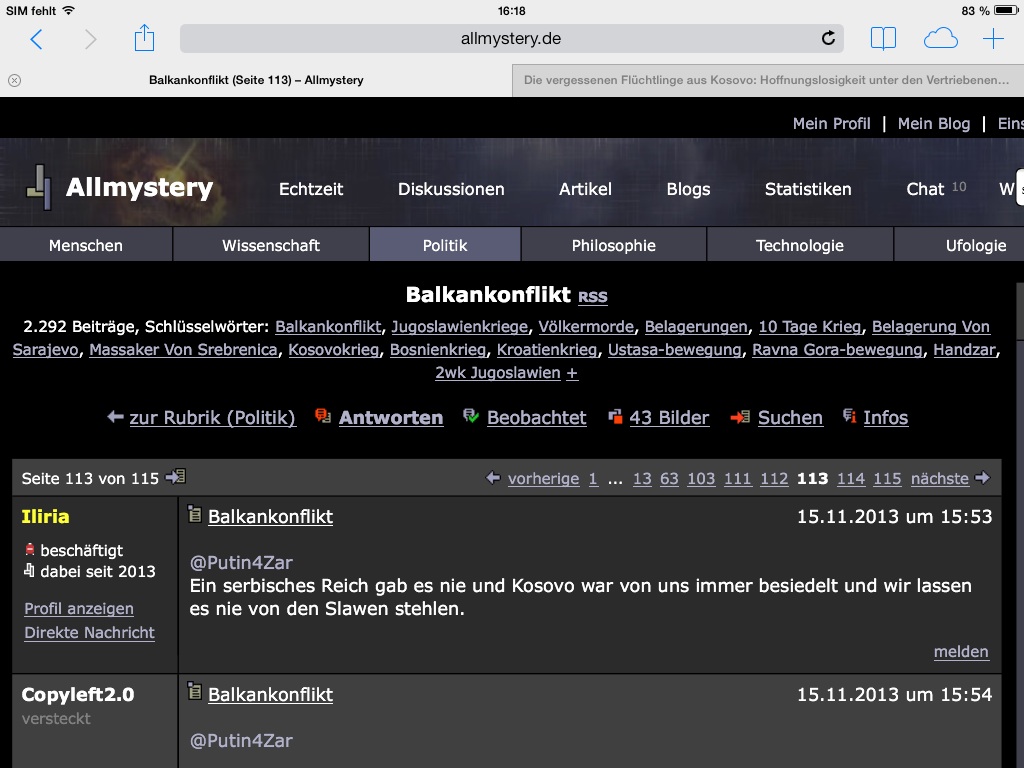Open the Blogs menu item
Image resolution: width=1024 pixels, height=768 pixels.
tap(688, 189)
